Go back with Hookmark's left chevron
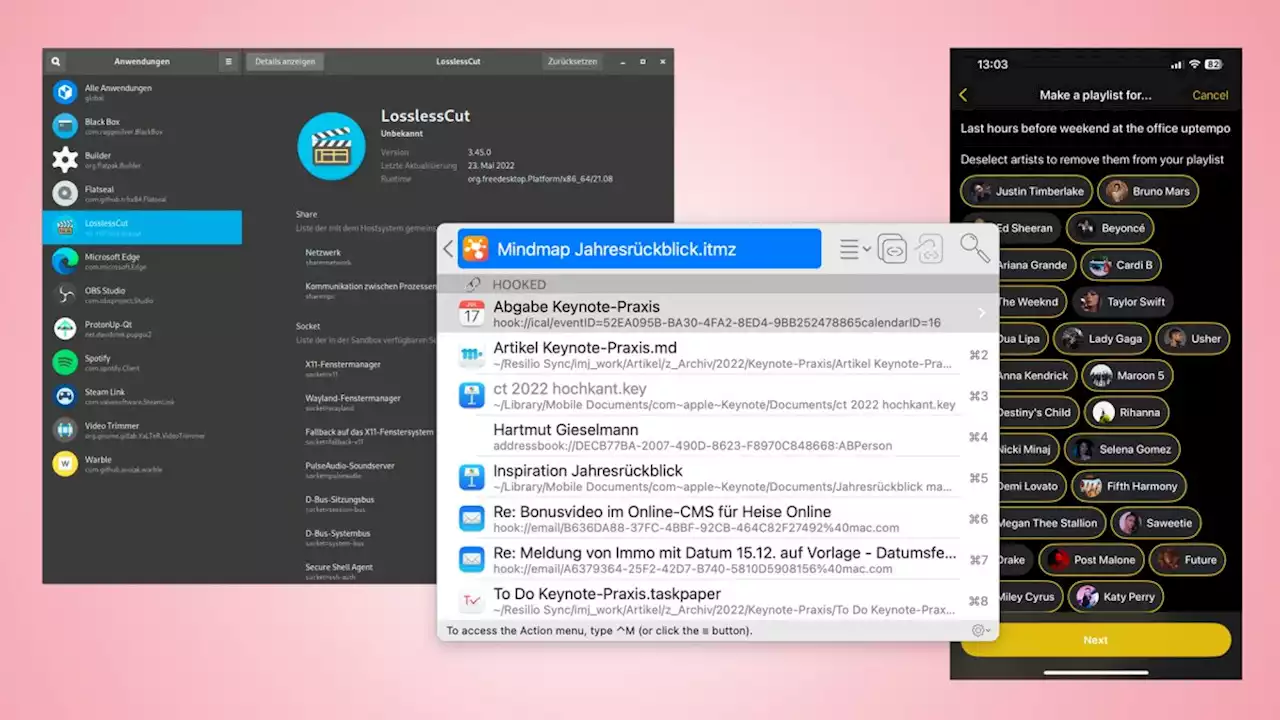The width and height of the screenshot is (1280, 720). (448, 249)
